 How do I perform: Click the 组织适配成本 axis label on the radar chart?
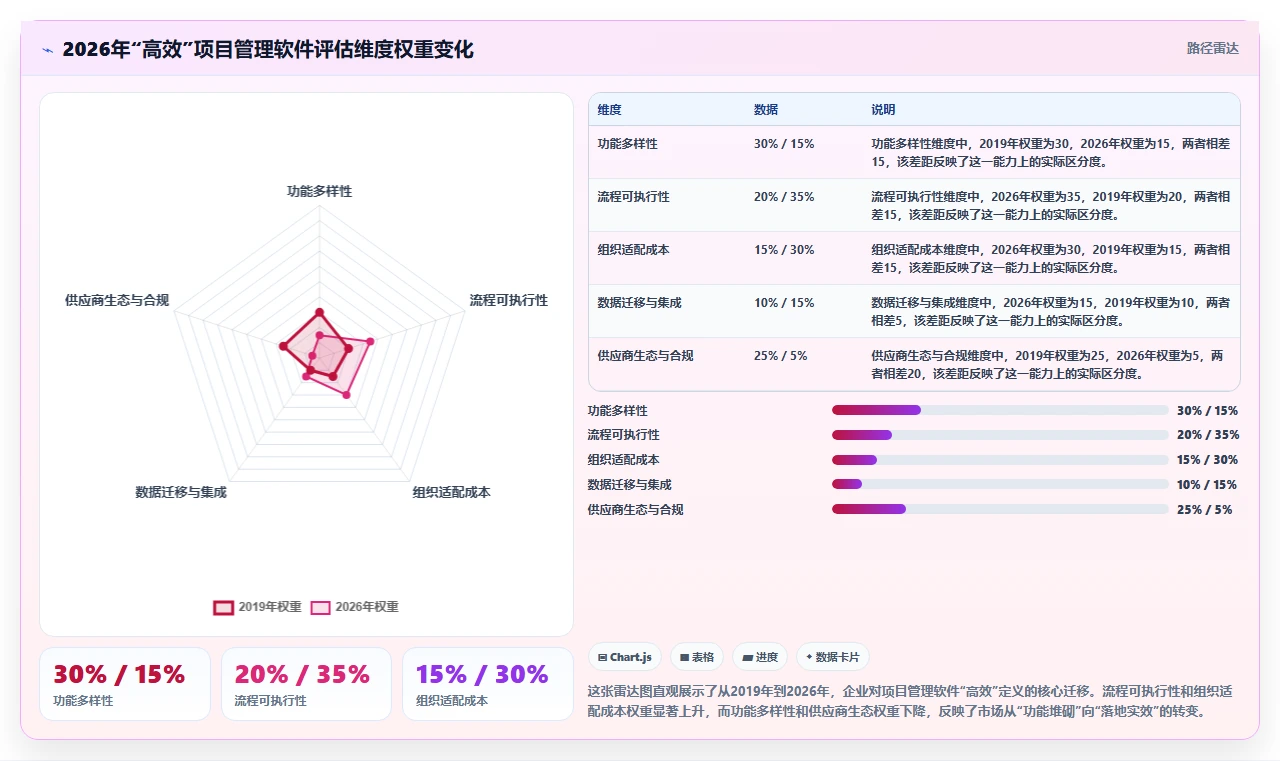point(452,492)
